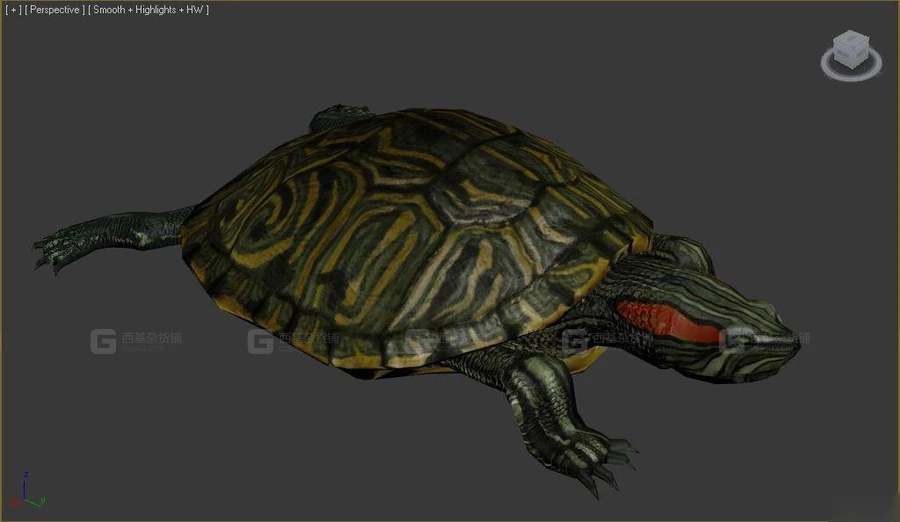
Task: Click the ViewCube cube to reorient view
Action: tap(851, 50)
